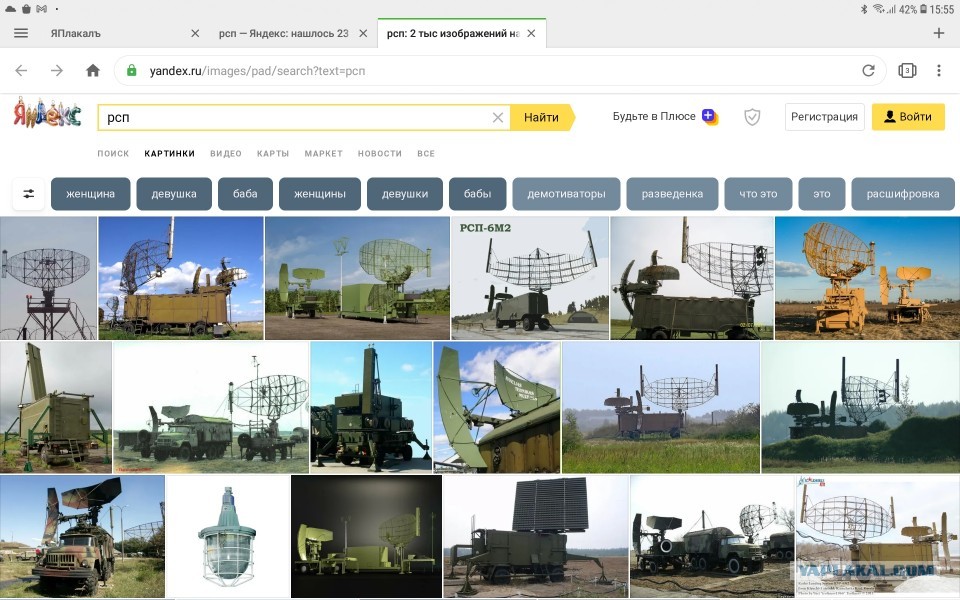Close the ЯПлакалъ tab
Screen dimensions: 960x600
point(195,33)
